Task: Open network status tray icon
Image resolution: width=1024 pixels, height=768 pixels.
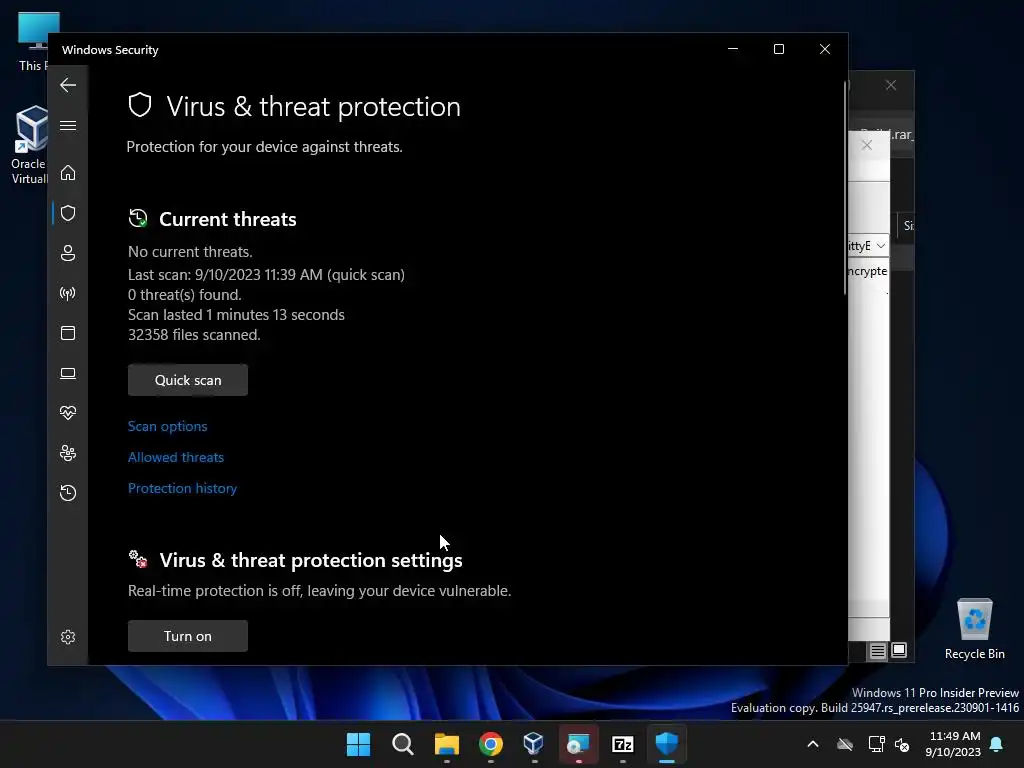Action: [x=876, y=744]
